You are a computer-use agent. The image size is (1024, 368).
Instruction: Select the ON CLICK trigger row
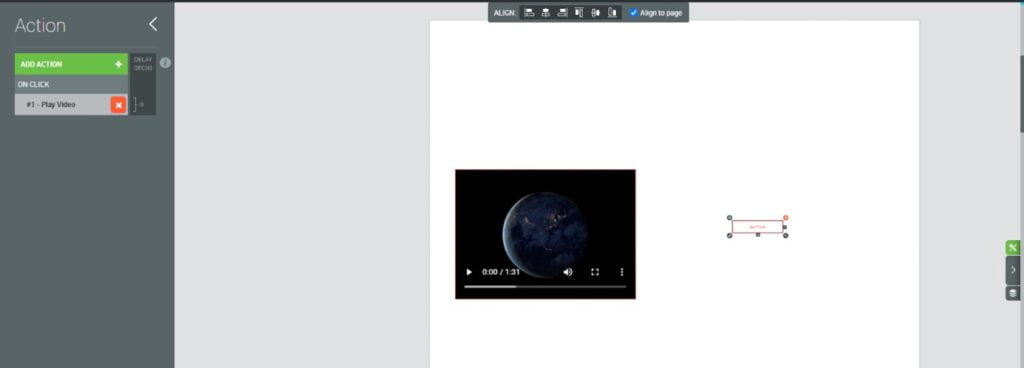[x=71, y=84]
